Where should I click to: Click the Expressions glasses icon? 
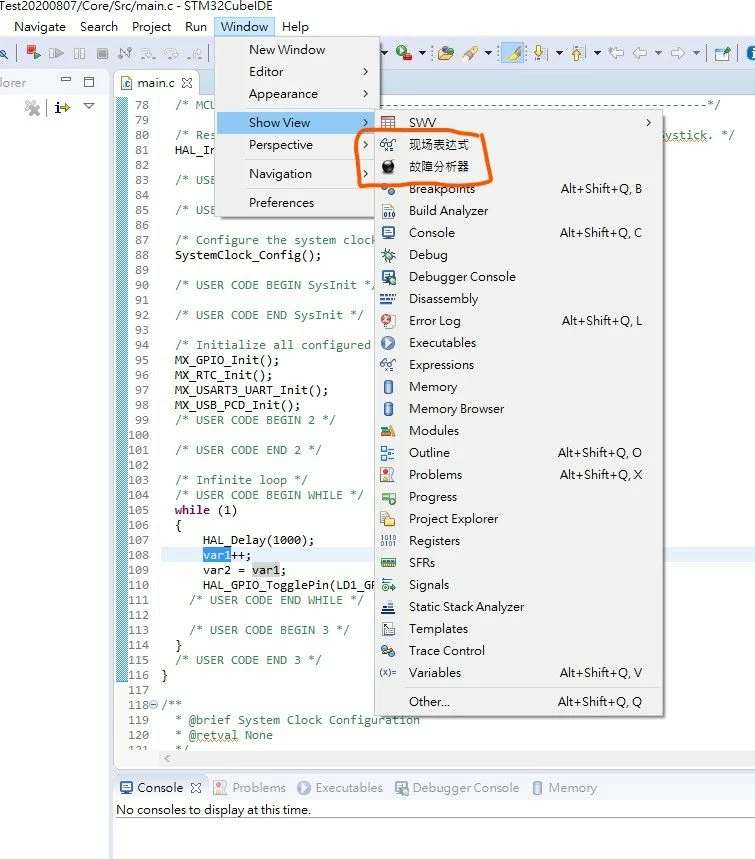coord(388,365)
